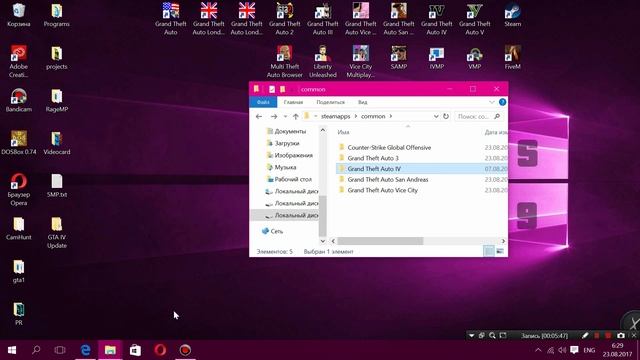Go forward in Explorer navigation
Image resolution: width=640 pixels, height=360 pixels.
click(x=273, y=116)
